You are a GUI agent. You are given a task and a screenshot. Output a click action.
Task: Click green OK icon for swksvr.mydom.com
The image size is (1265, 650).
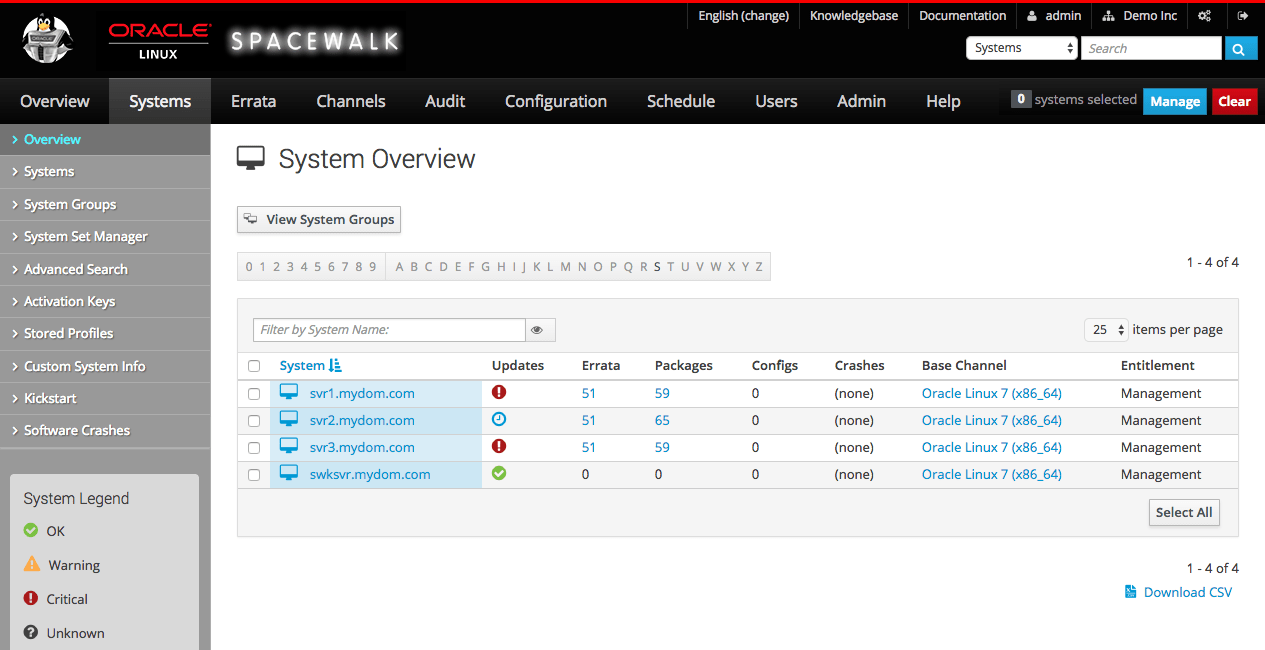coord(499,473)
